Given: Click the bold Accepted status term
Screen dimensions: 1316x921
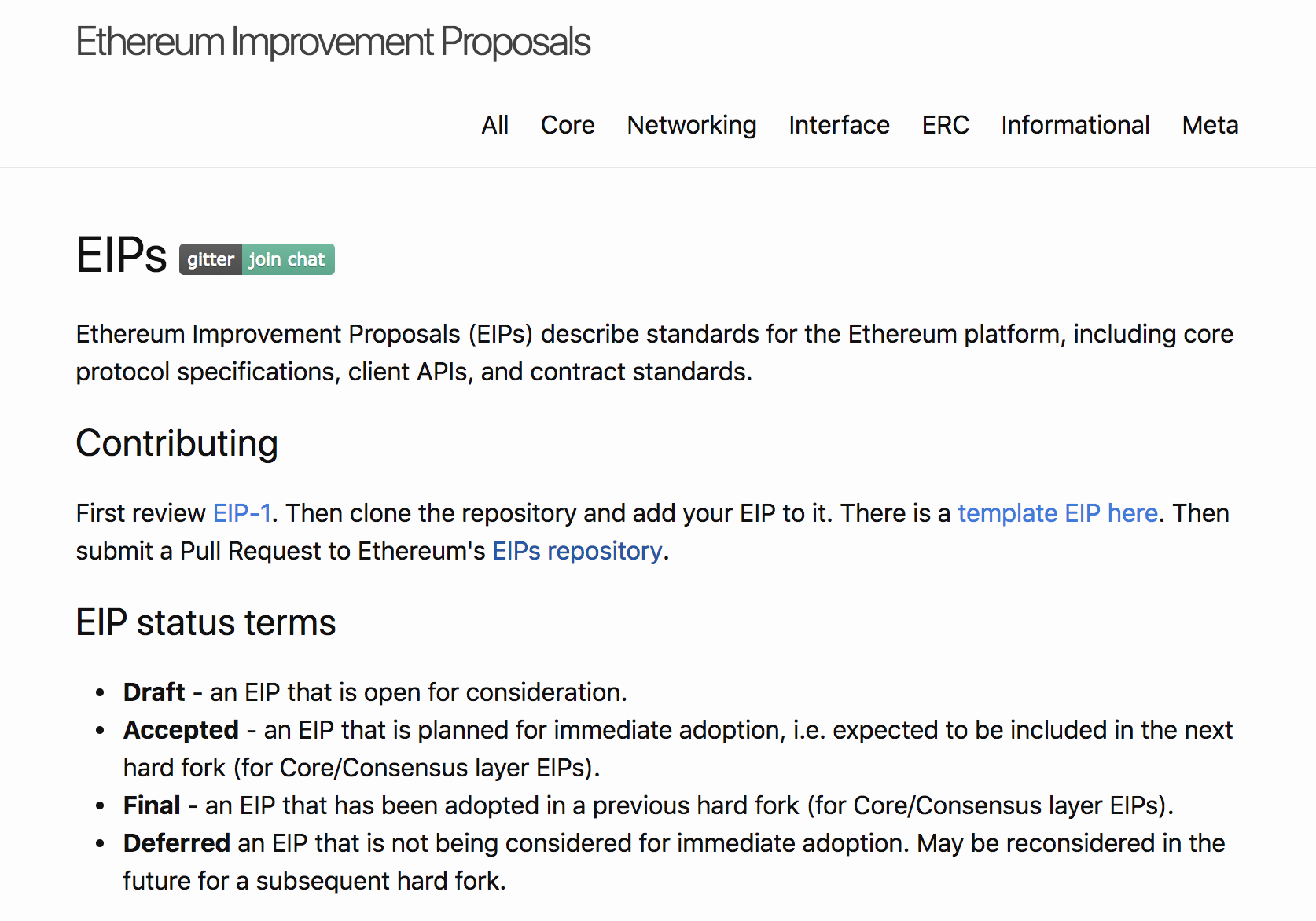Looking at the screenshot, I should (x=181, y=730).
